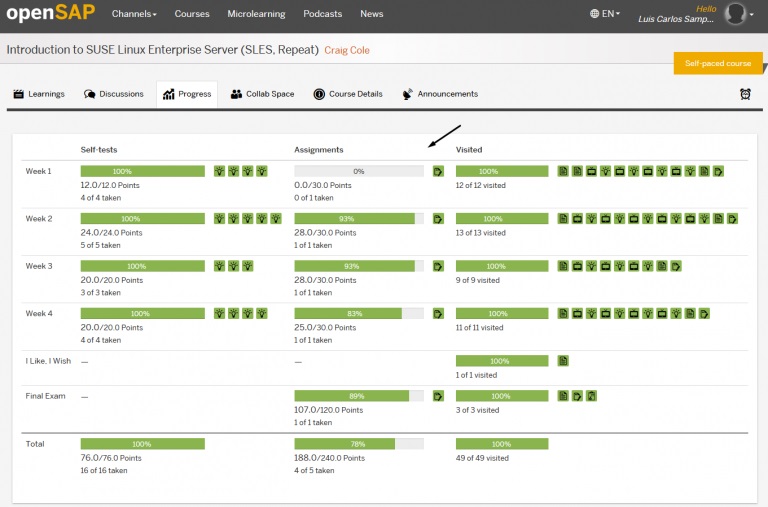
Task: Click the Craig Cole instructor link
Action: pyautogui.click(x=347, y=50)
